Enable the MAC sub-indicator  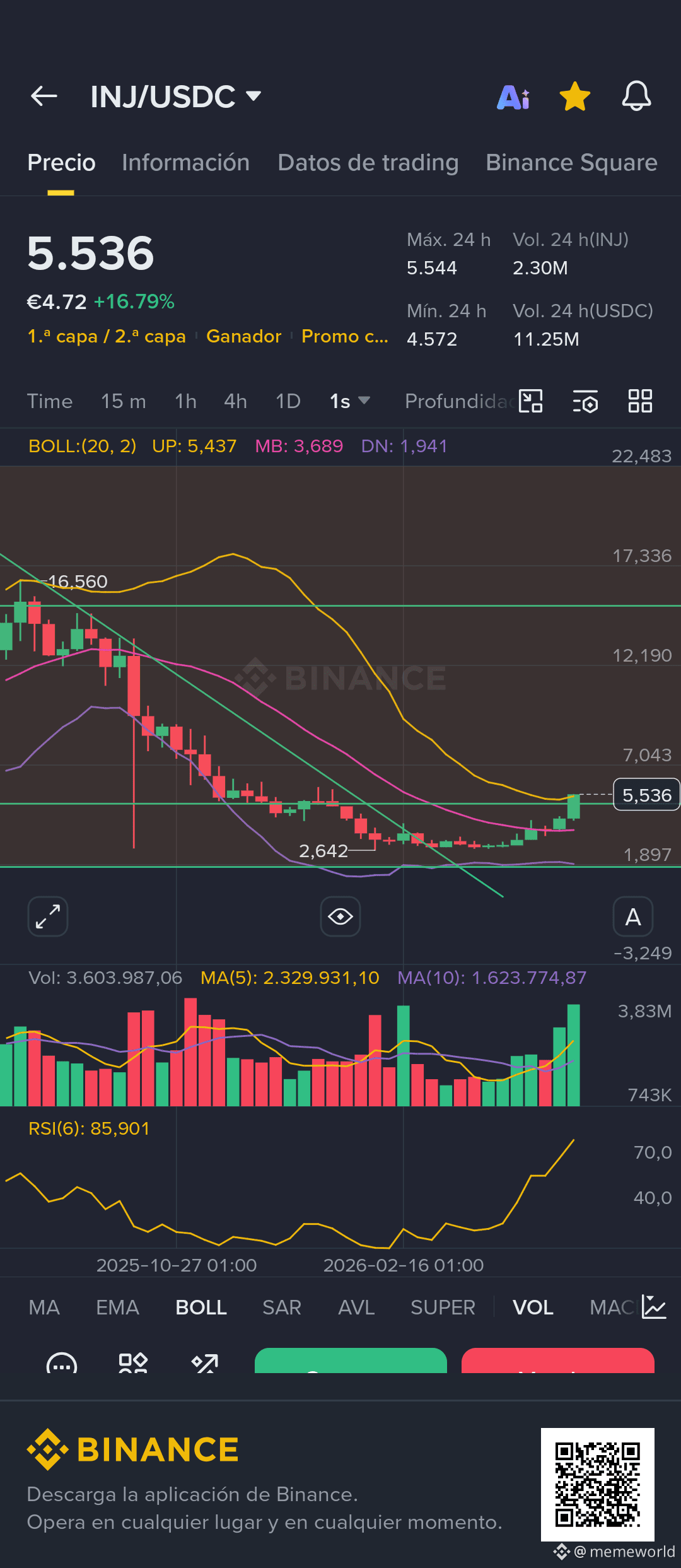612,1308
